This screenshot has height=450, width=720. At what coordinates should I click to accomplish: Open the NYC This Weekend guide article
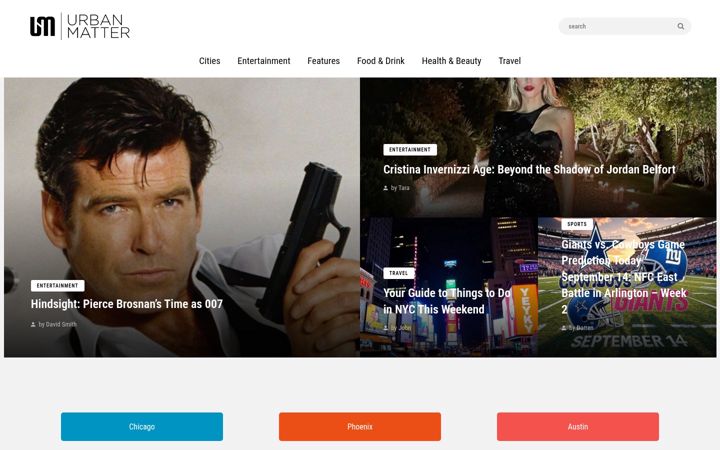click(447, 301)
